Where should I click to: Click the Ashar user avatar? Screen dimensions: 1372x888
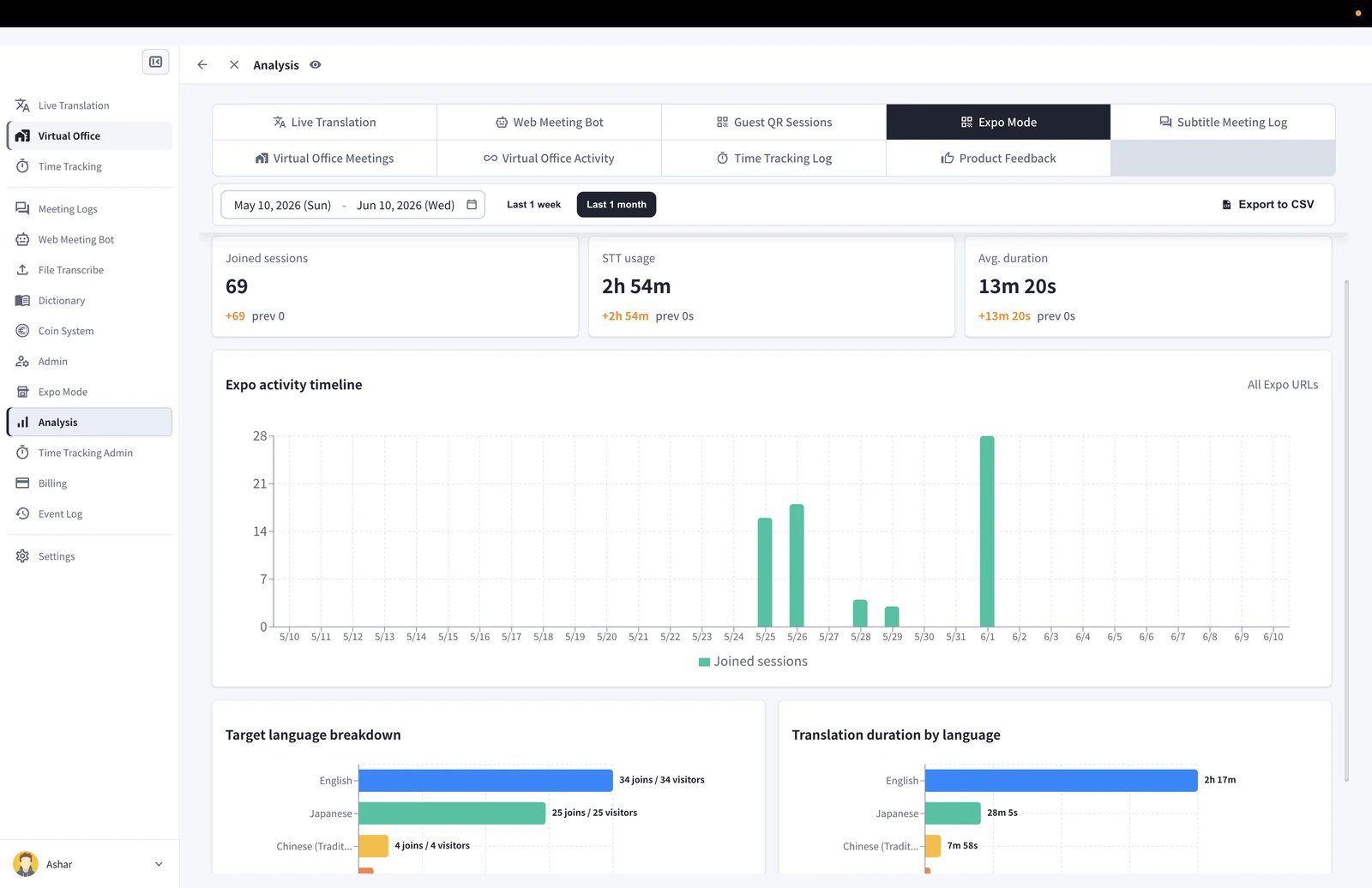(26, 864)
